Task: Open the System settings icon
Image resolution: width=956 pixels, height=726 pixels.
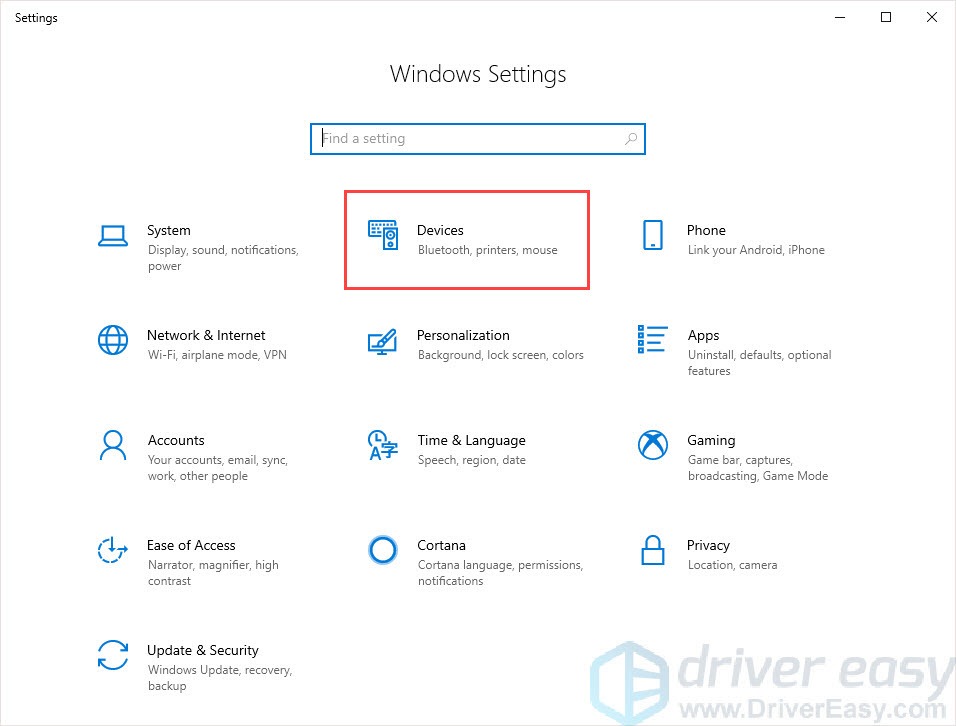Action: tap(112, 232)
